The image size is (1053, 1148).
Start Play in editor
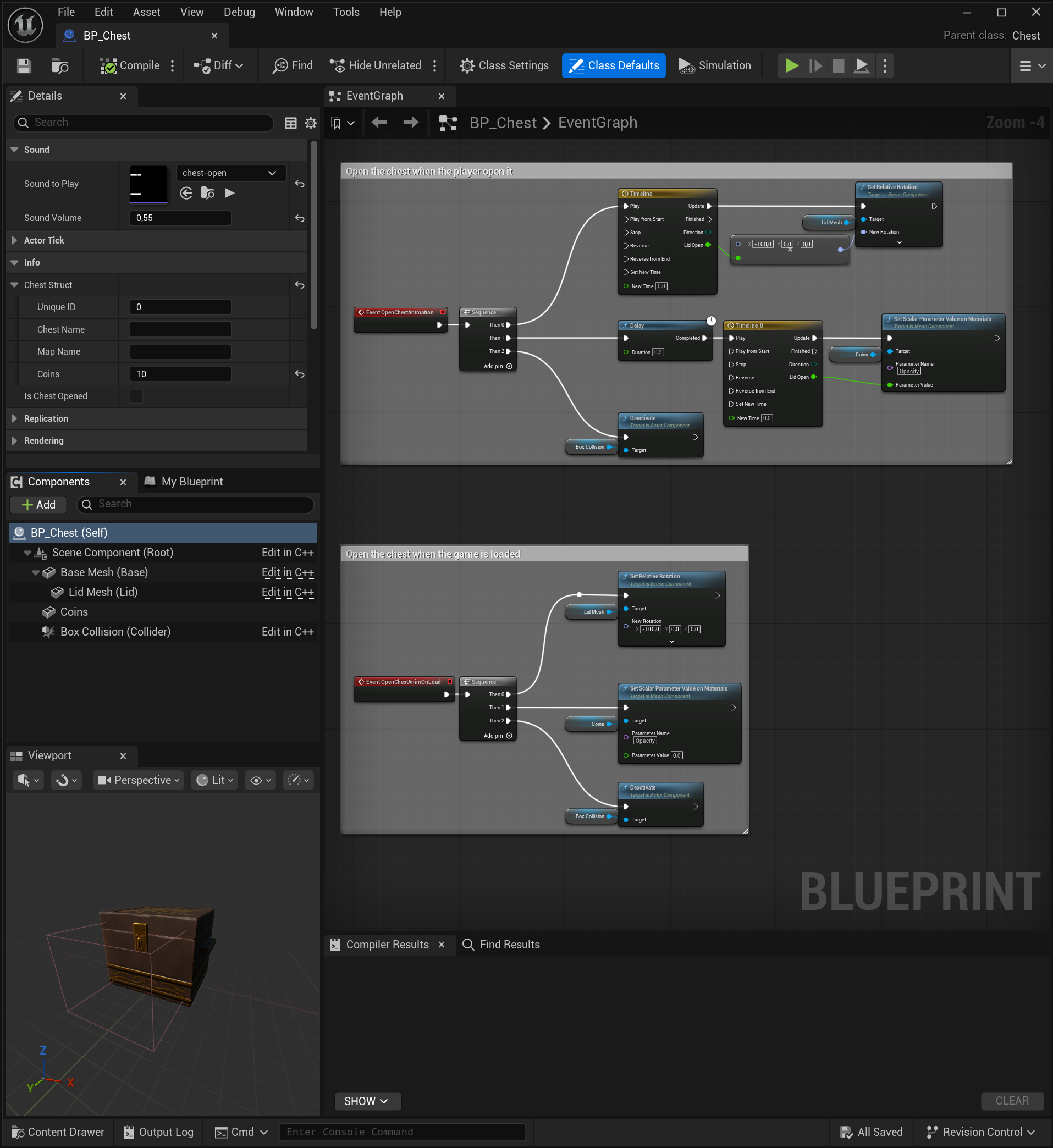click(791, 65)
